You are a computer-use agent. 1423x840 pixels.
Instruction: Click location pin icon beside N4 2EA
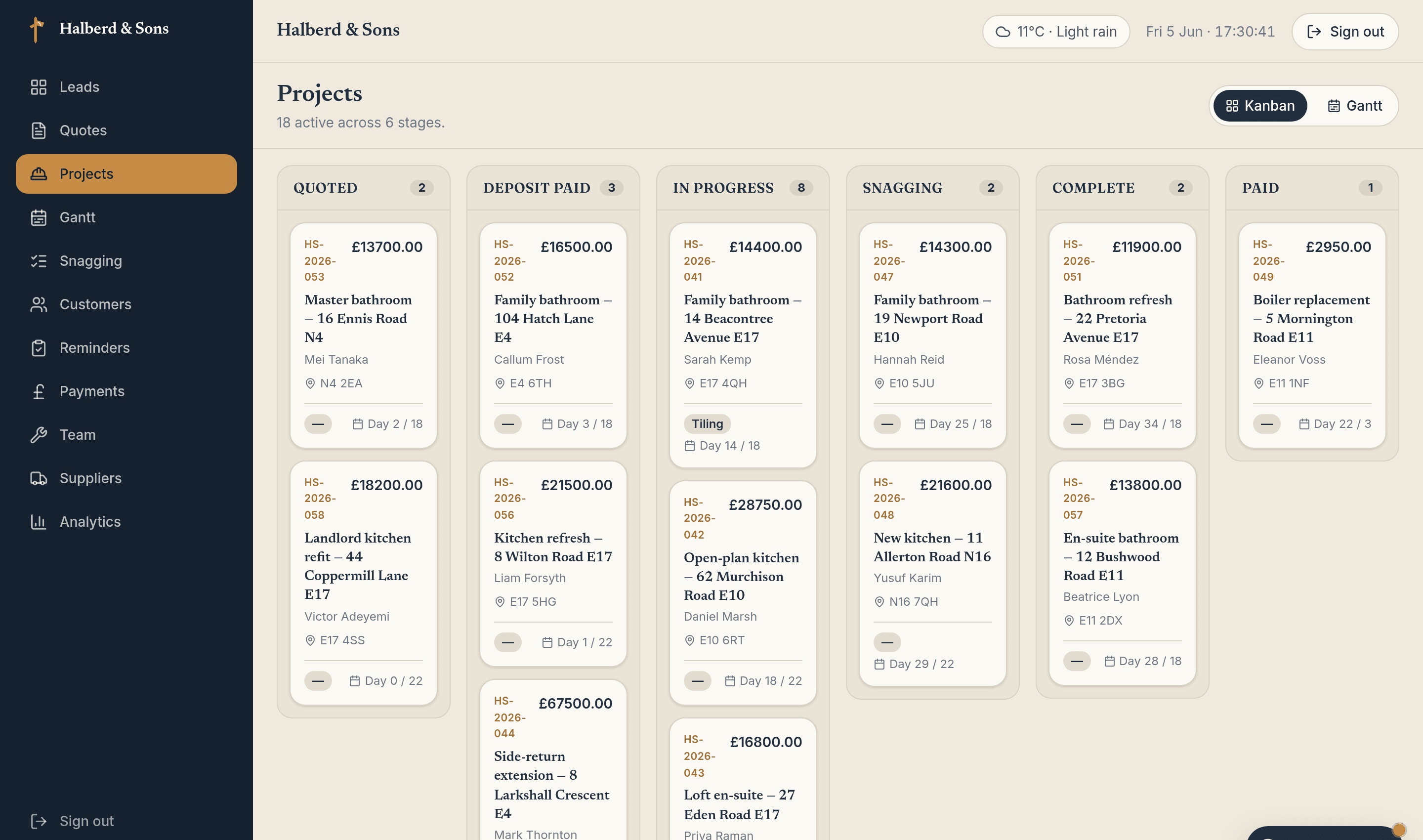[x=310, y=384]
